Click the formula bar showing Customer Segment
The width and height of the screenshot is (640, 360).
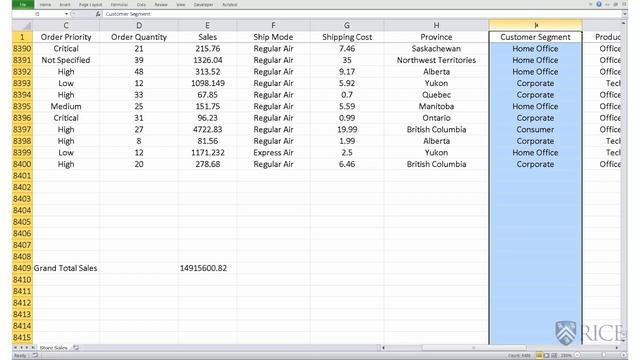pos(362,14)
